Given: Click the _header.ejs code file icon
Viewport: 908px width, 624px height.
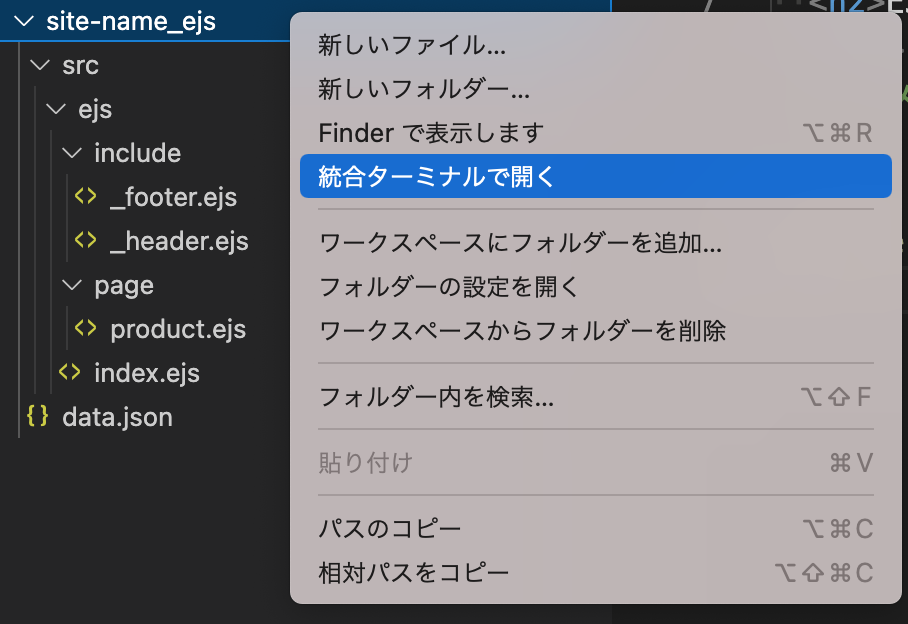Looking at the screenshot, I should click(x=86, y=241).
